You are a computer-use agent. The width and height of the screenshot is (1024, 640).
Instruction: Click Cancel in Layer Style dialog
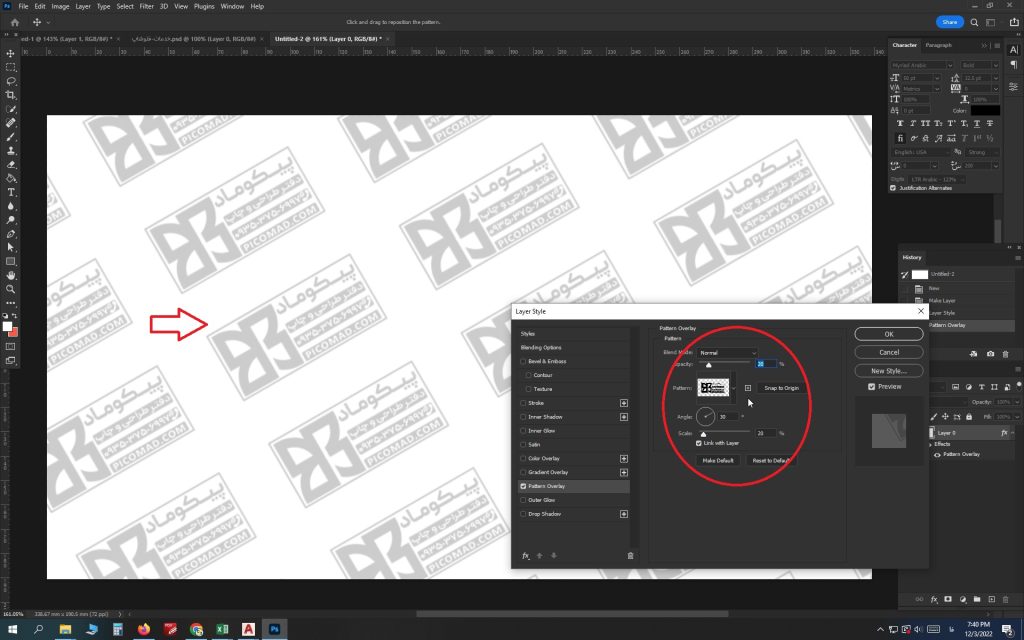(889, 352)
